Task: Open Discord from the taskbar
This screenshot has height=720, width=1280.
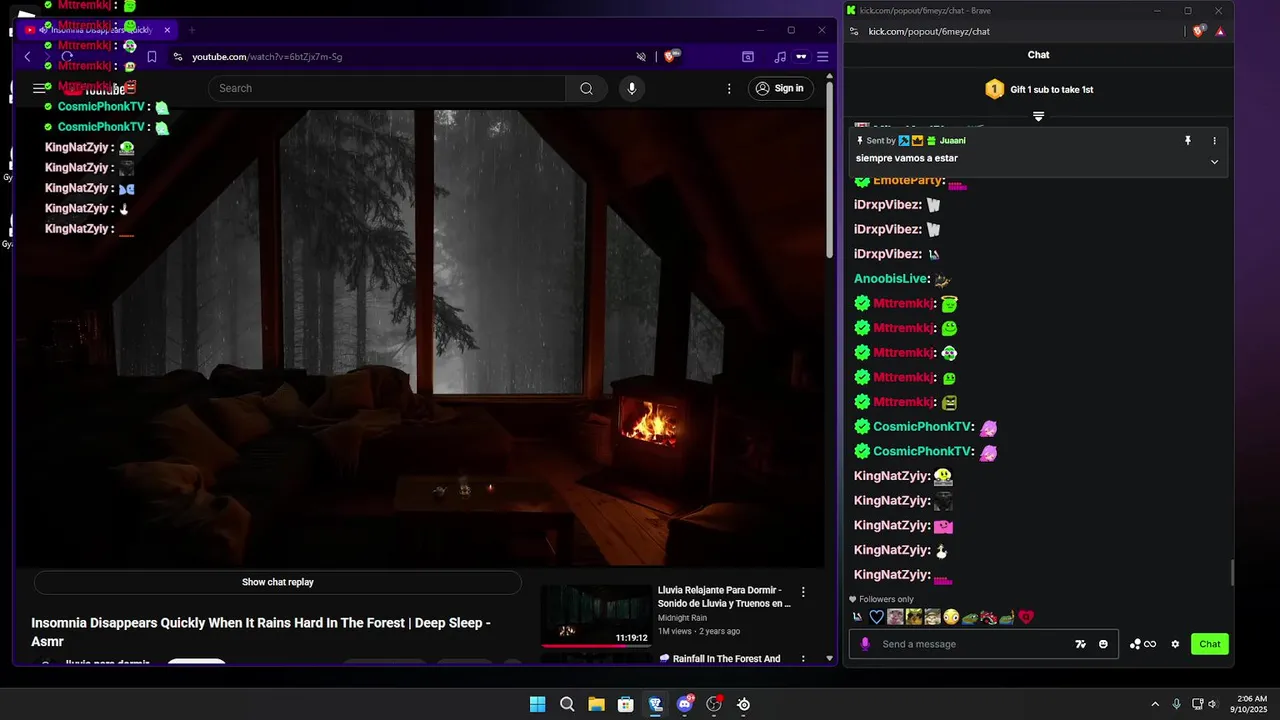Action: [x=685, y=704]
